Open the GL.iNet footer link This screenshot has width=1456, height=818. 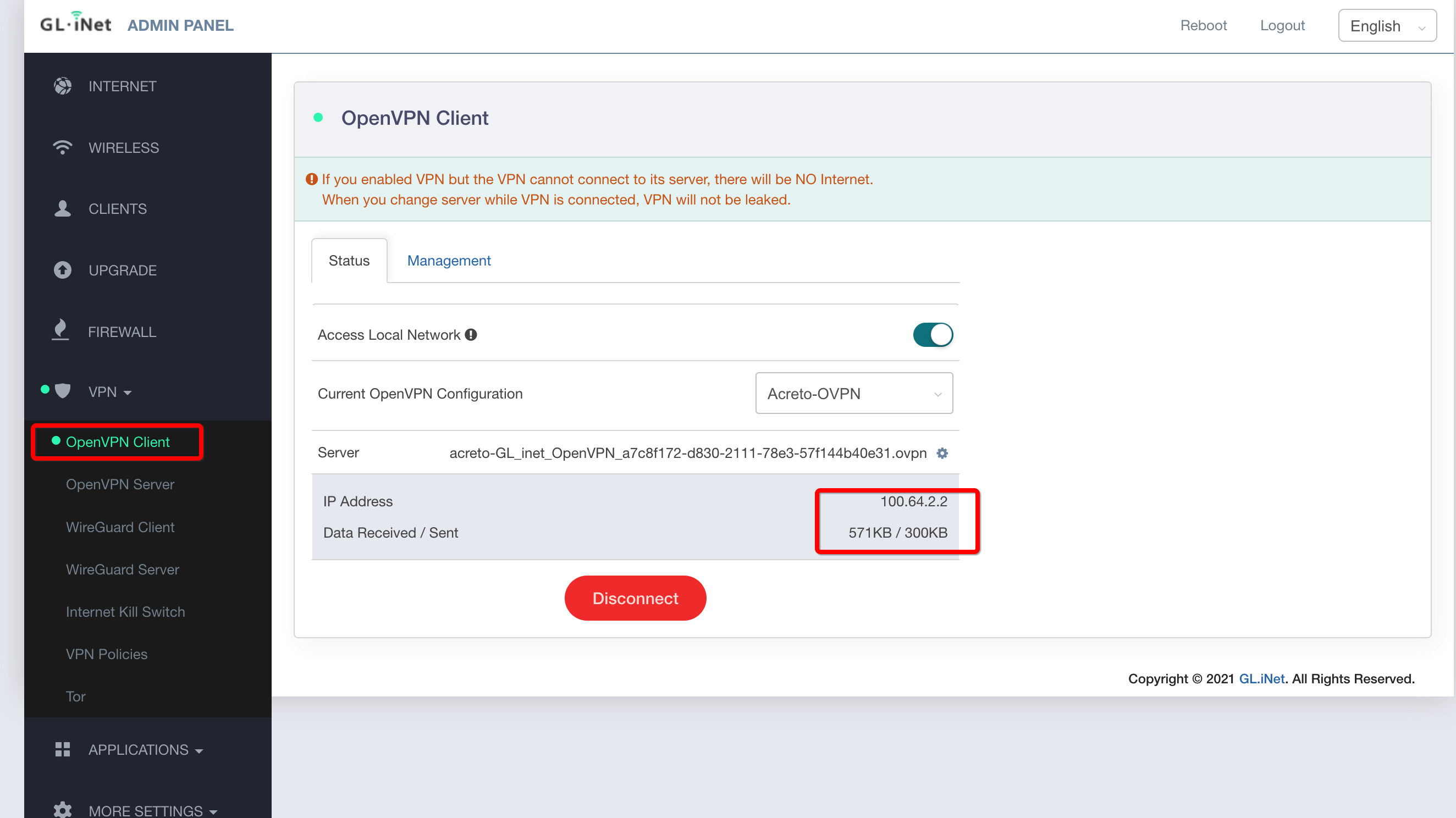click(1261, 678)
